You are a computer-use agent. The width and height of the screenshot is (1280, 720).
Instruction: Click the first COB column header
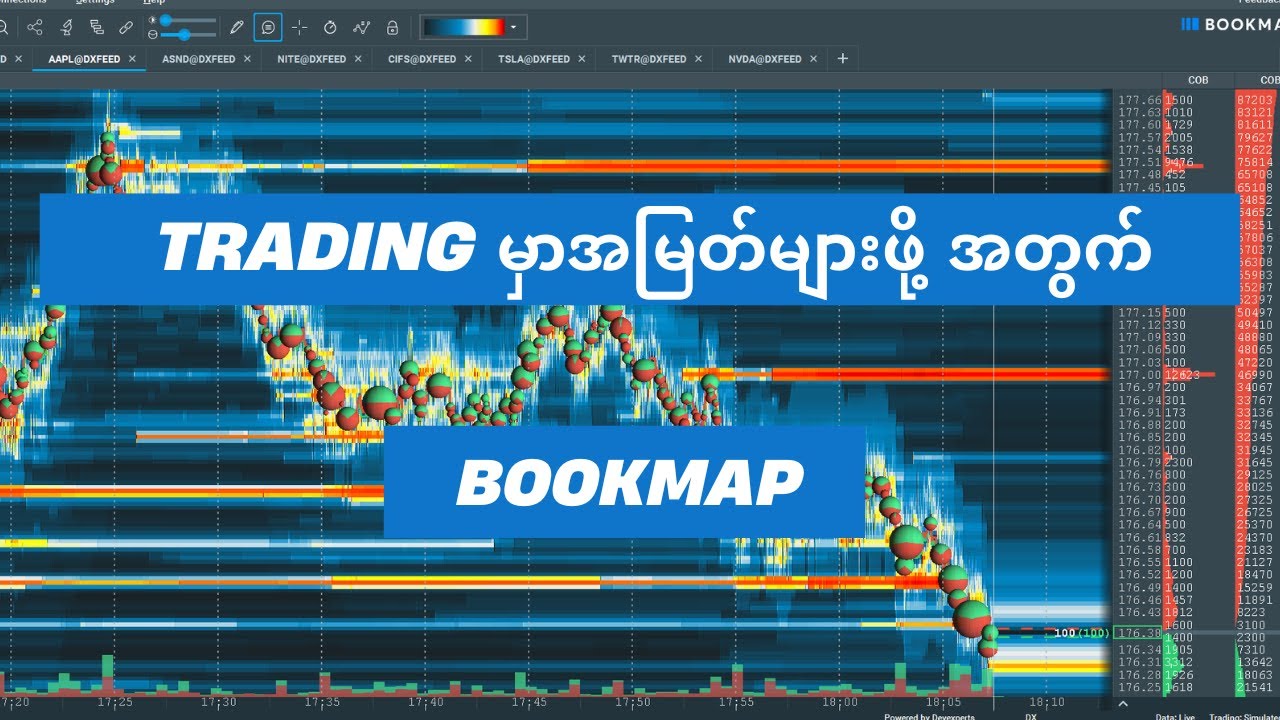1198,80
